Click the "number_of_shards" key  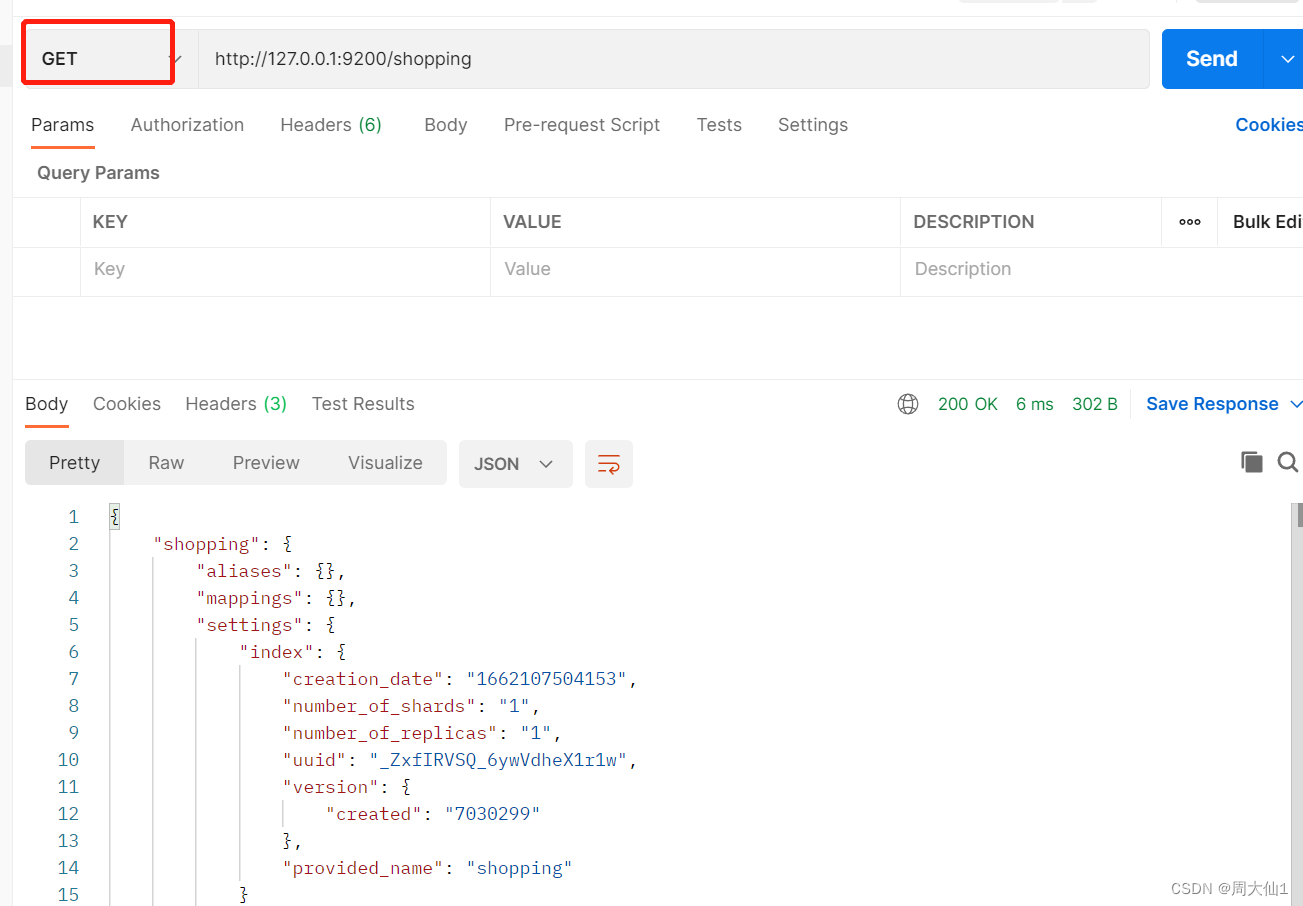click(379, 706)
